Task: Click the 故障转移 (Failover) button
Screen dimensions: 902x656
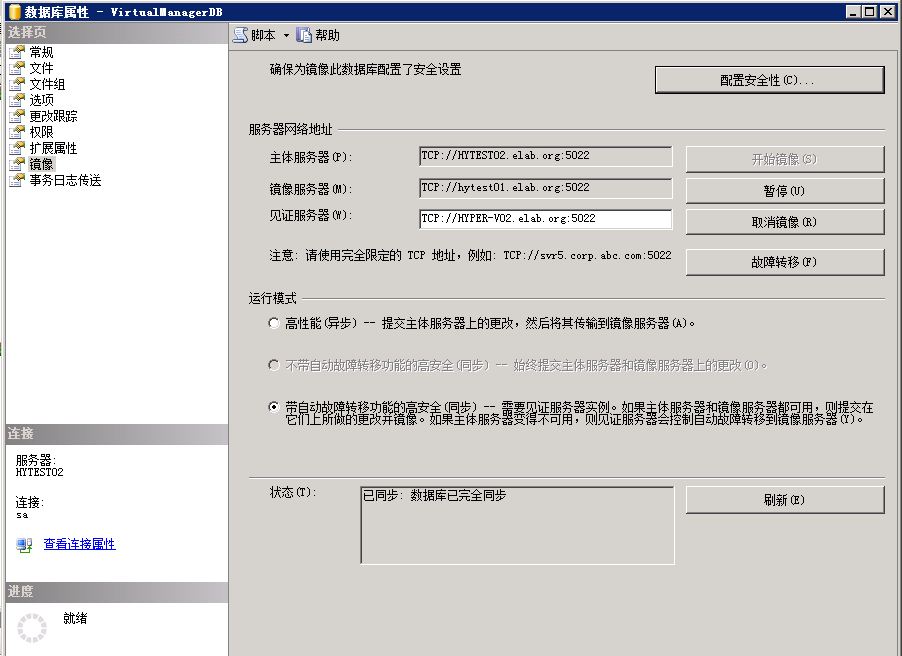Action: 783,262
